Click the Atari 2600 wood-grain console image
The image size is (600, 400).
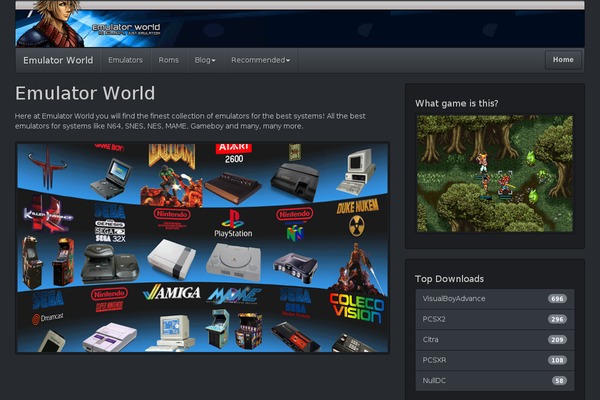(x=233, y=188)
